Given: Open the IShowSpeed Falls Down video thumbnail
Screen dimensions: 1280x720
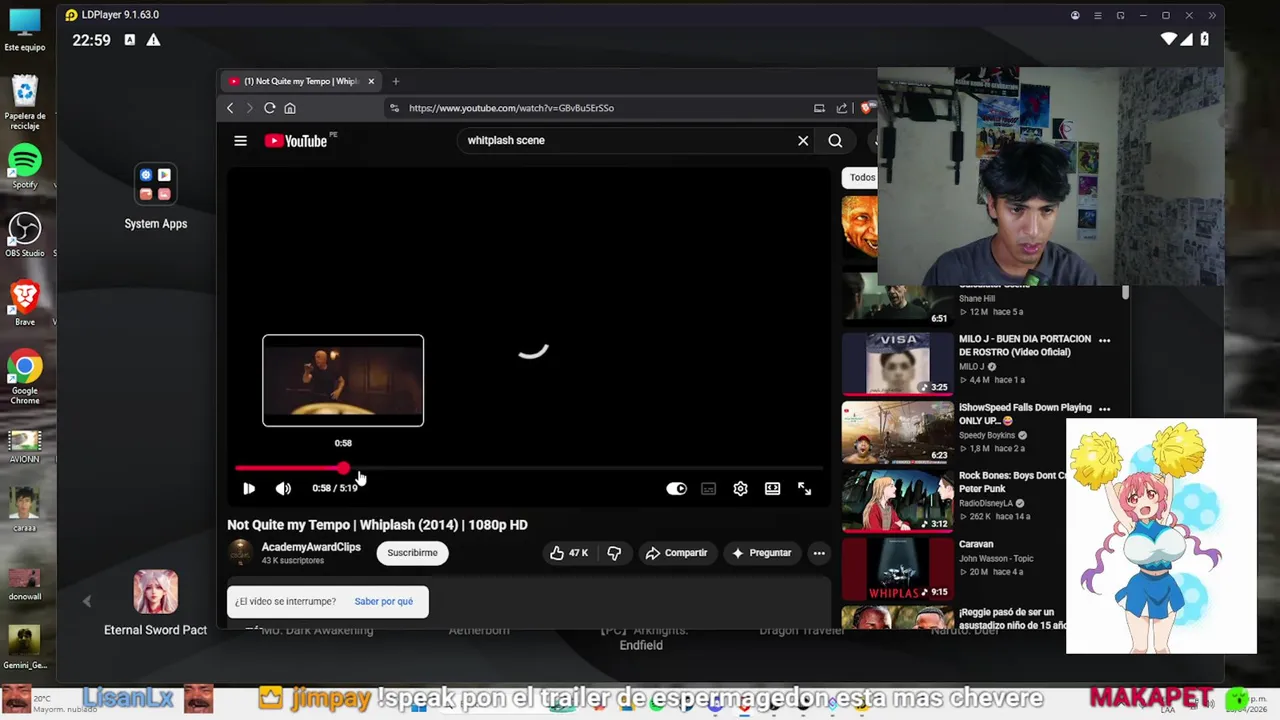Looking at the screenshot, I should (x=898, y=432).
